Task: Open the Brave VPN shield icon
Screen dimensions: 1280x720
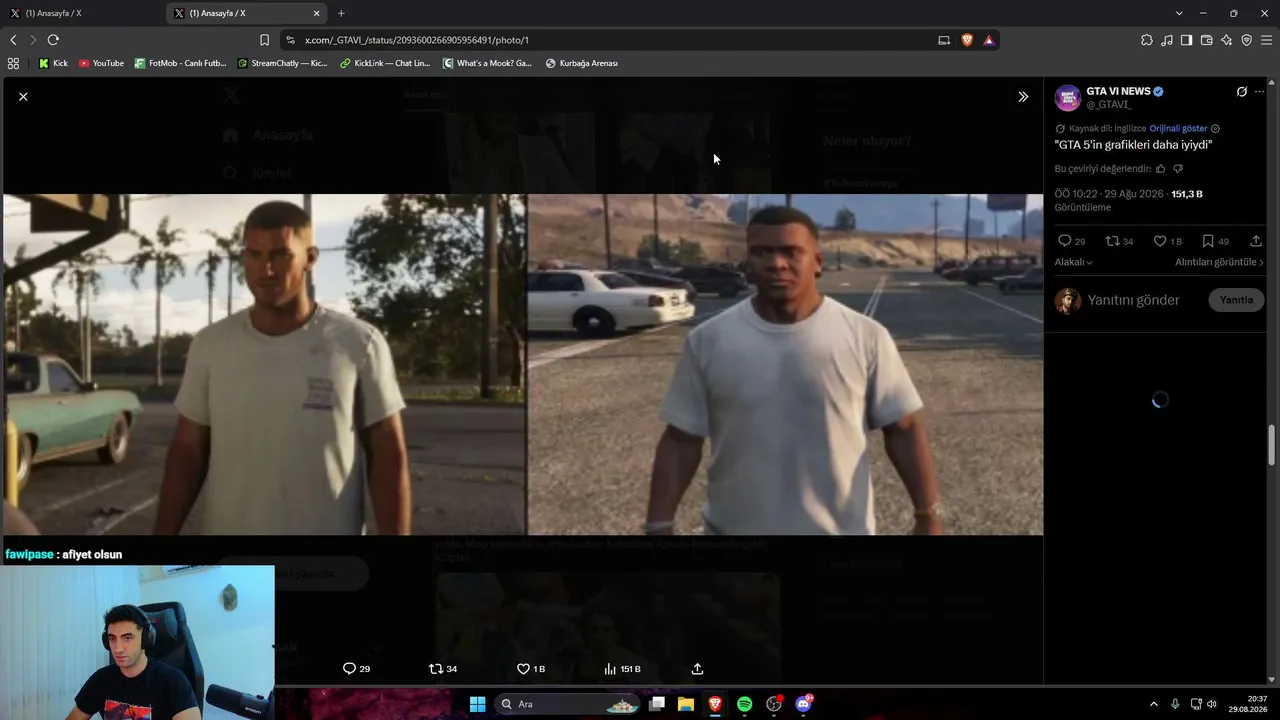Action: [1246, 40]
